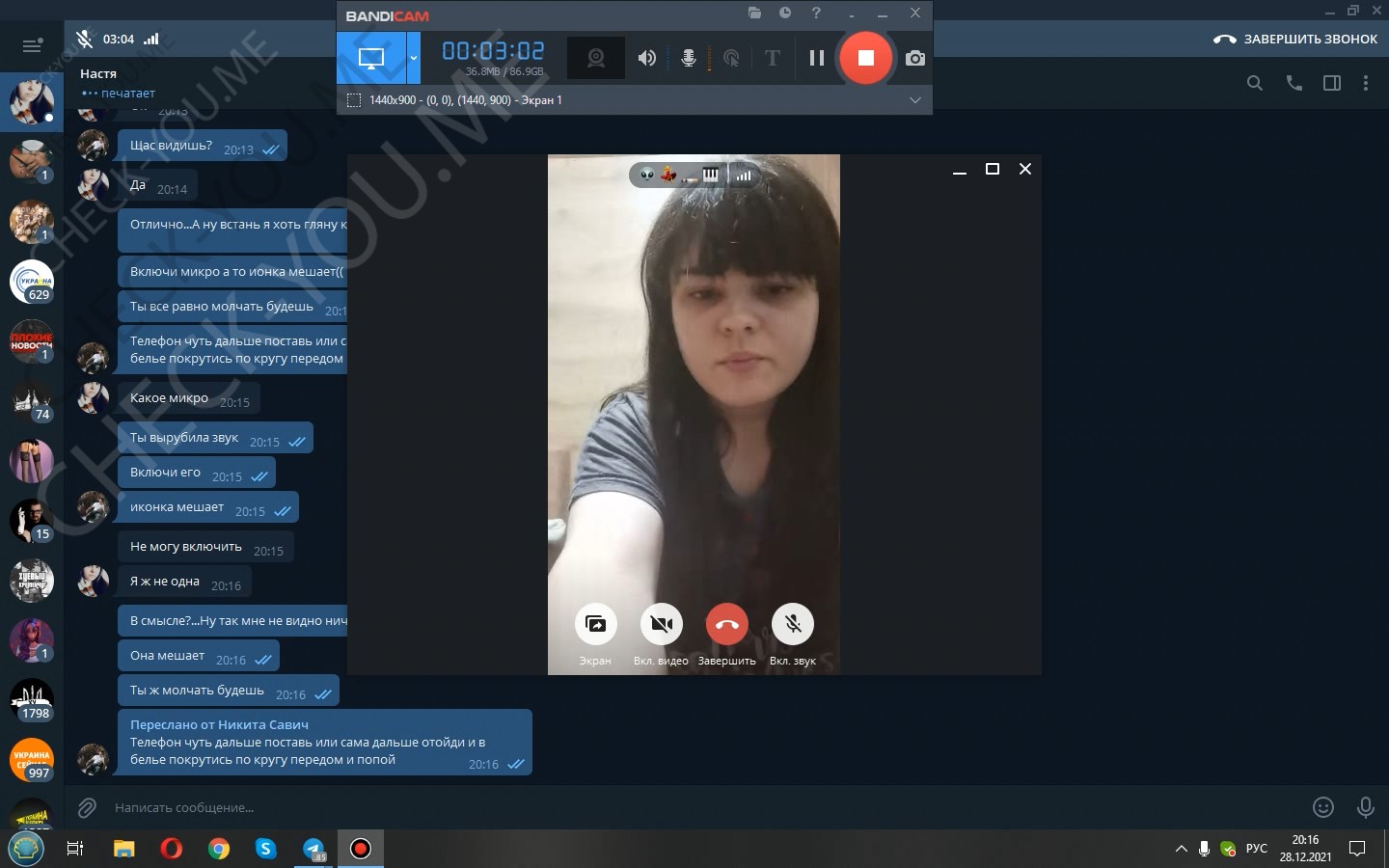The height and width of the screenshot is (868, 1389).
Task: Launch Opera browser from the taskbar
Action: pyautogui.click(x=172, y=849)
